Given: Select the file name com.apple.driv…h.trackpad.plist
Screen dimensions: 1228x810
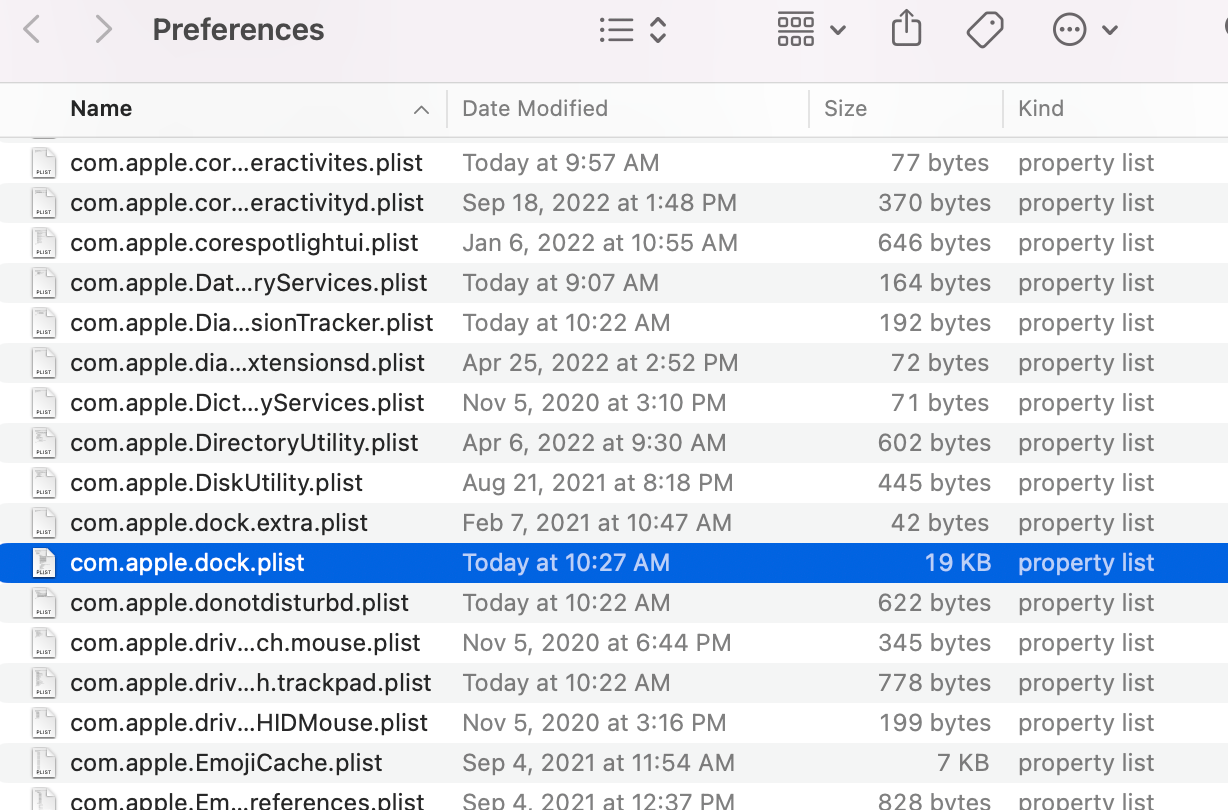Looking at the screenshot, I should point(251,683).
